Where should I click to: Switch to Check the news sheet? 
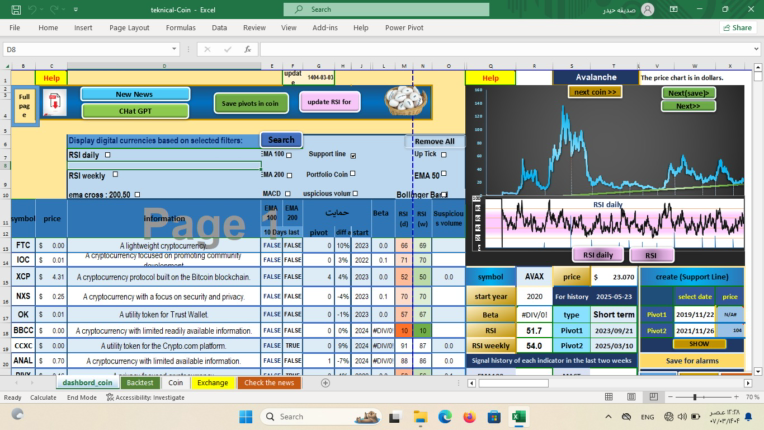click(x=269, y=383)
